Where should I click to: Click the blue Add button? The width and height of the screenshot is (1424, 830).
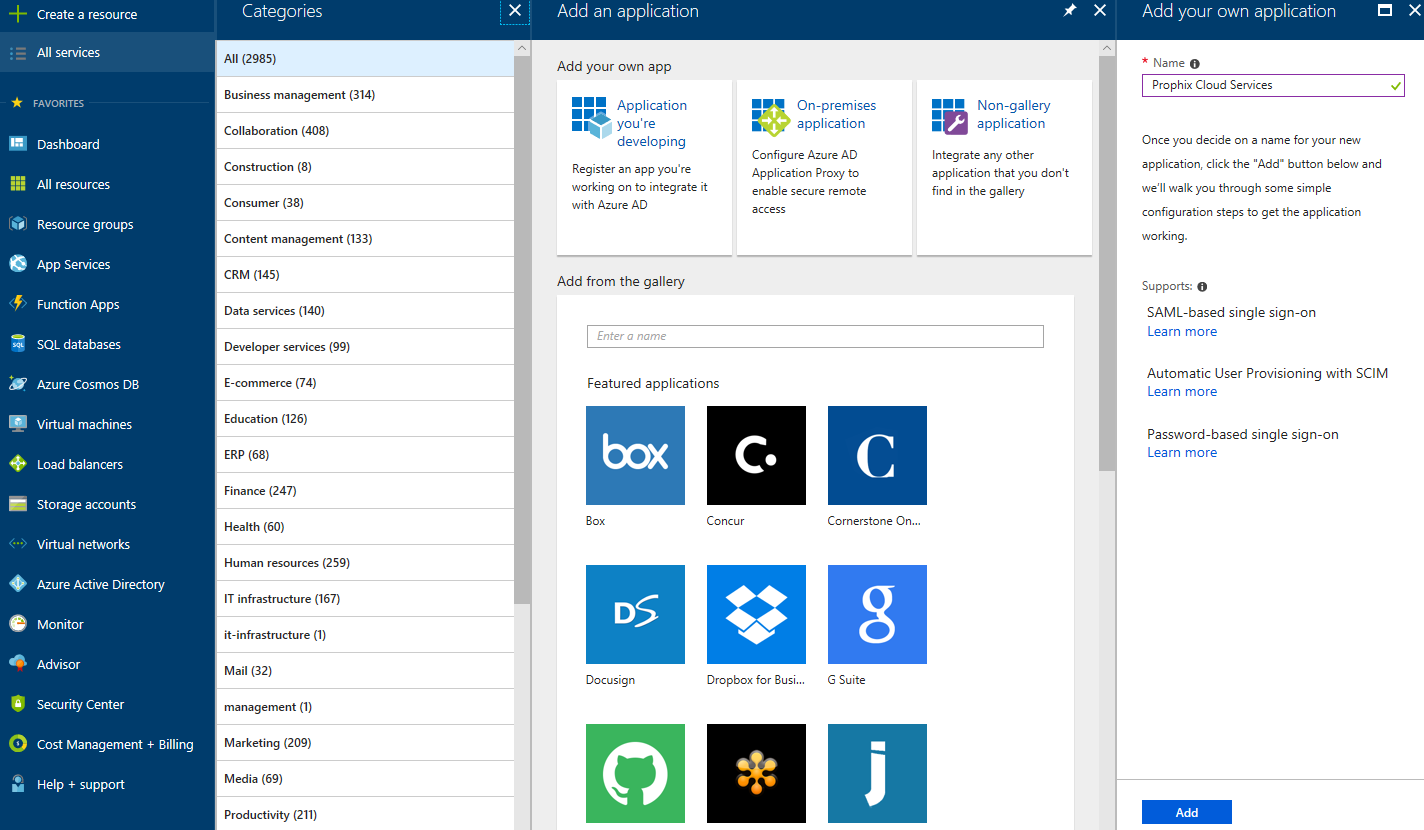pyautogui.click(x=1187, y=812)
